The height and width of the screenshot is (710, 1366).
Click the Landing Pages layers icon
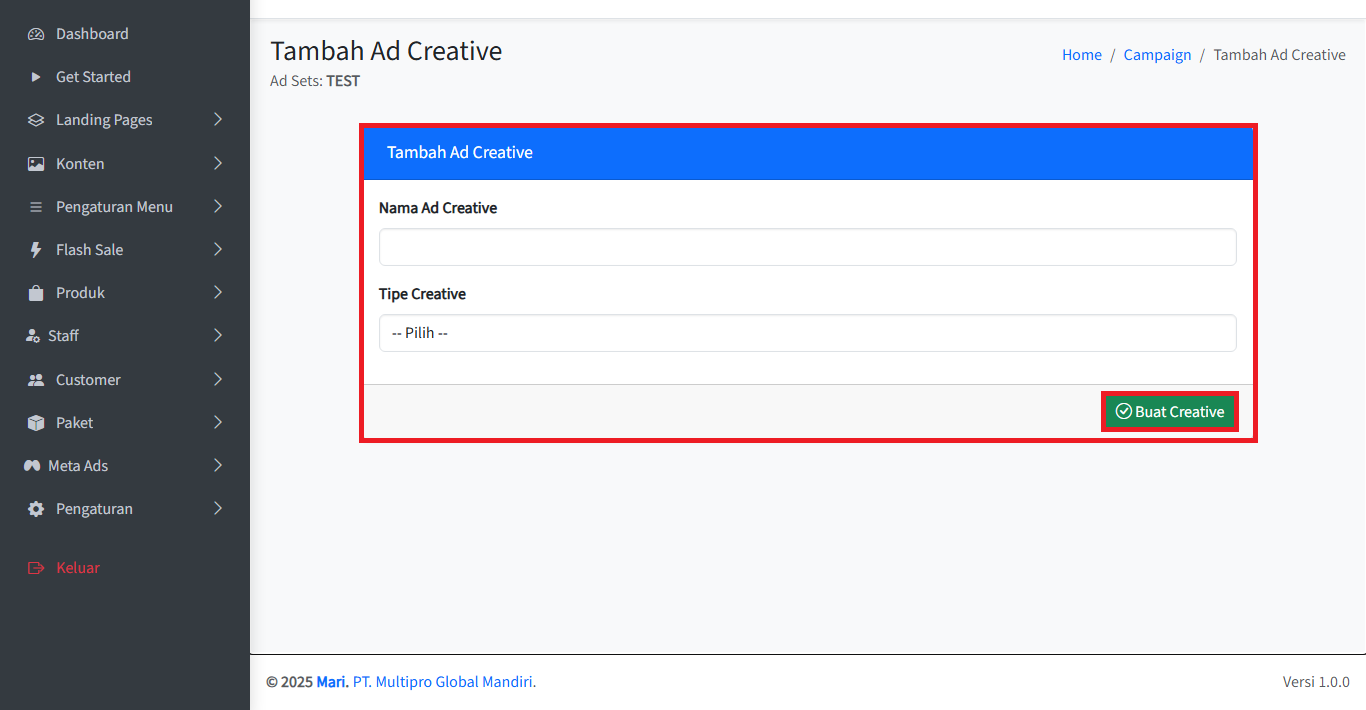point(36,120)
